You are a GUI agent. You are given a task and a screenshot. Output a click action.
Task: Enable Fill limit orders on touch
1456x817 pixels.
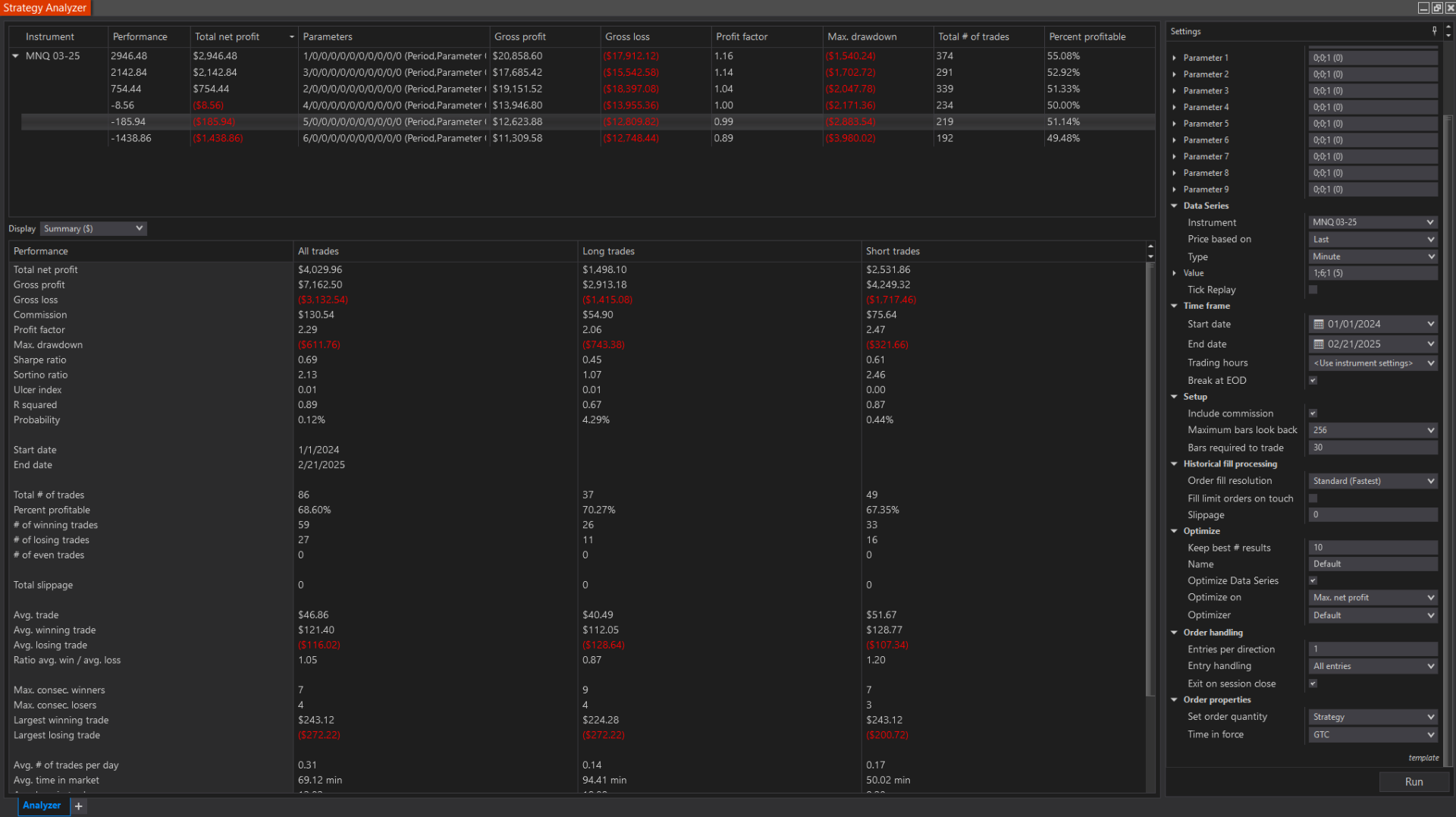point(1313,498)
